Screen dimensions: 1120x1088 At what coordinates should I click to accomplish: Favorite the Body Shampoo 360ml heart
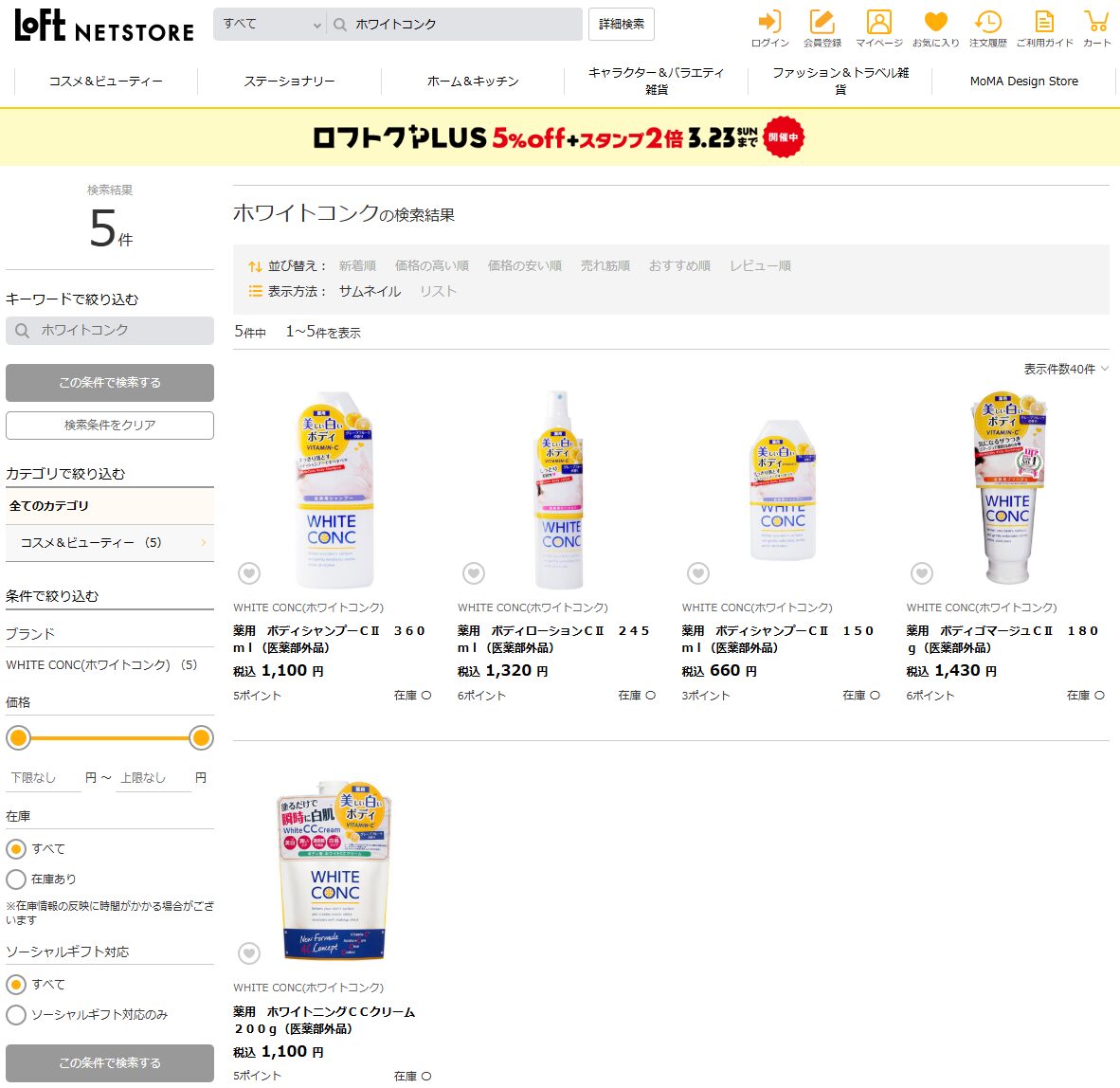(x=248, y=573)
